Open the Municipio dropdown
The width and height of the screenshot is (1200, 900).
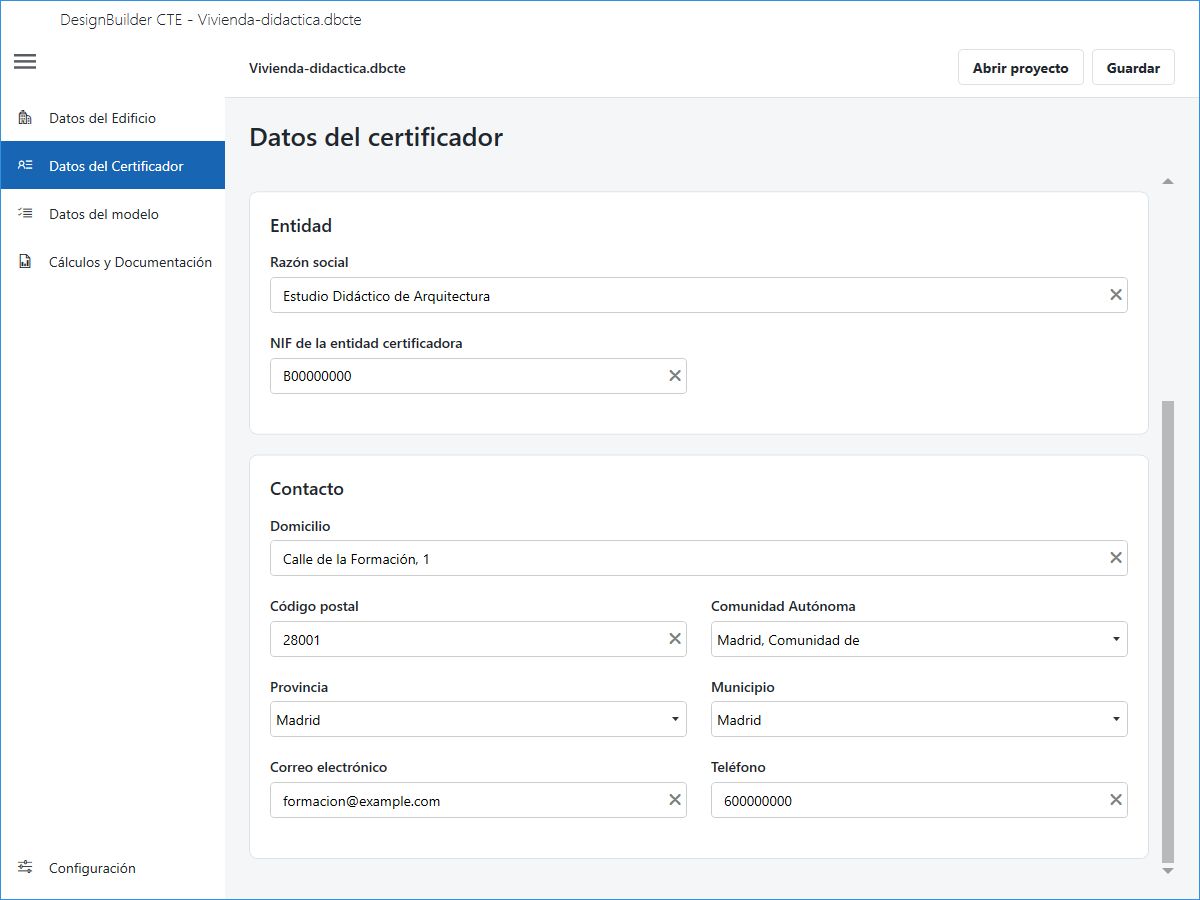[x=919, y=720]
